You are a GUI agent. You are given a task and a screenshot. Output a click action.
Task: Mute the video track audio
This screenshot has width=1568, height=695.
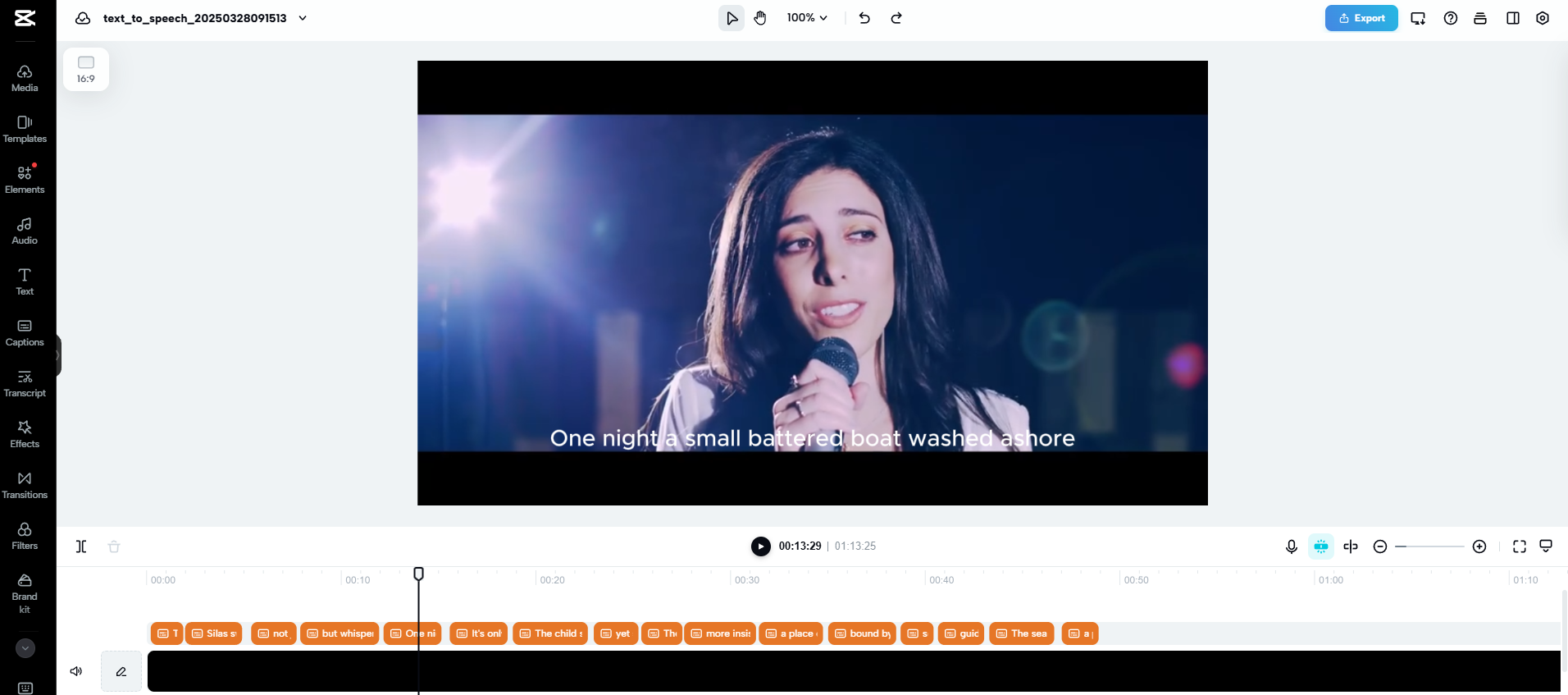76,671
